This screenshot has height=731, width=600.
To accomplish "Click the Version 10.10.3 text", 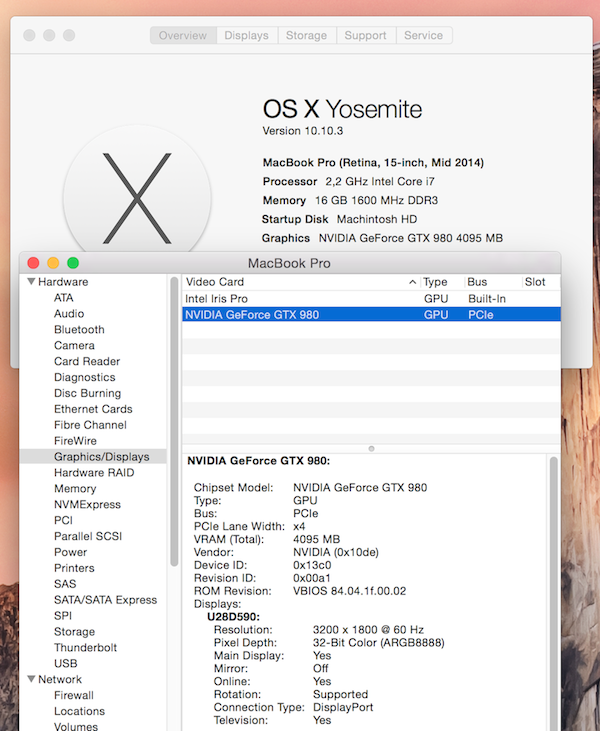I will (x=303, y=131).
